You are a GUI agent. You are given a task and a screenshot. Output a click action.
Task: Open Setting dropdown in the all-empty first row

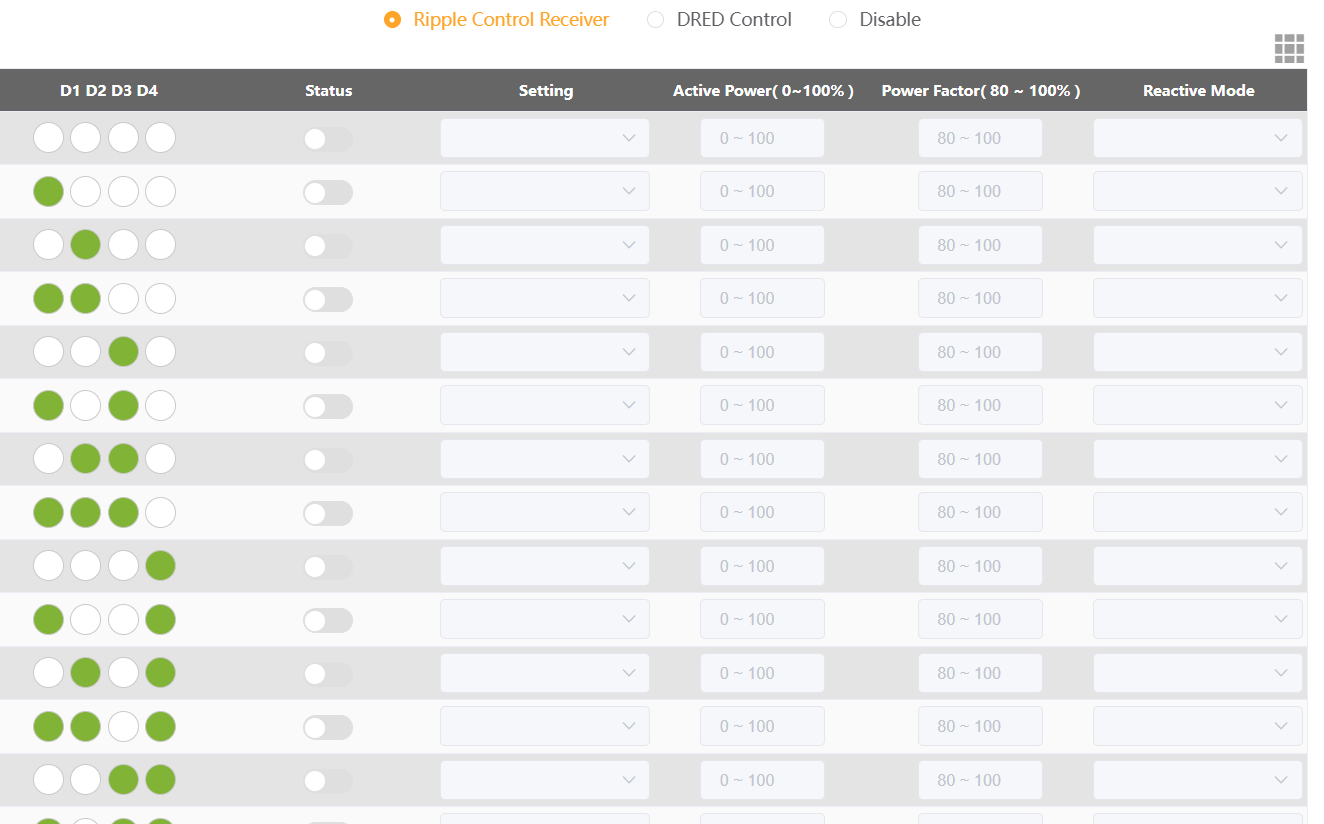click(x=544, y=138)
